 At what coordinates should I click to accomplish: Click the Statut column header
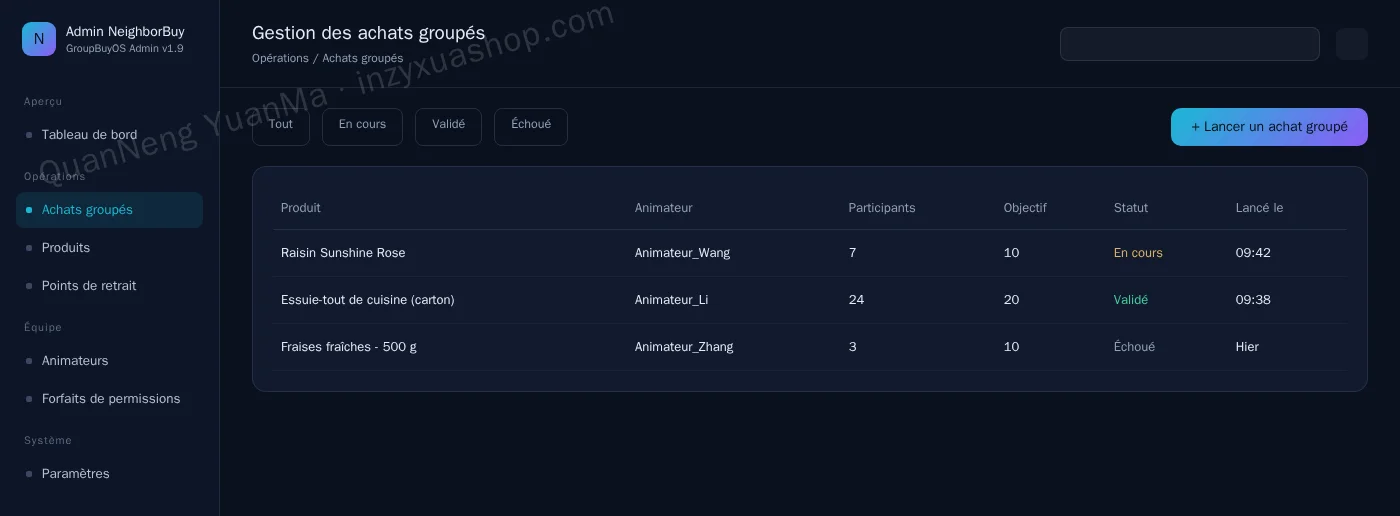[x=1131, y=208]
